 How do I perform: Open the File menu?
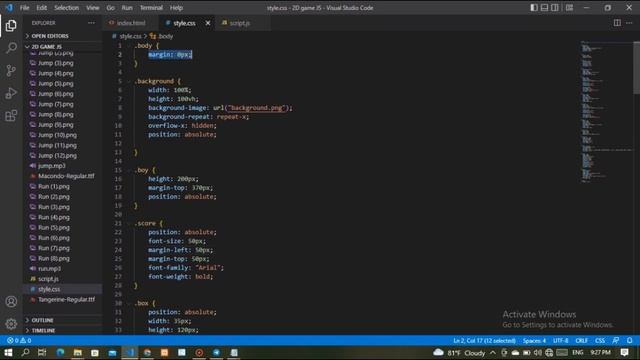point(24,7)
